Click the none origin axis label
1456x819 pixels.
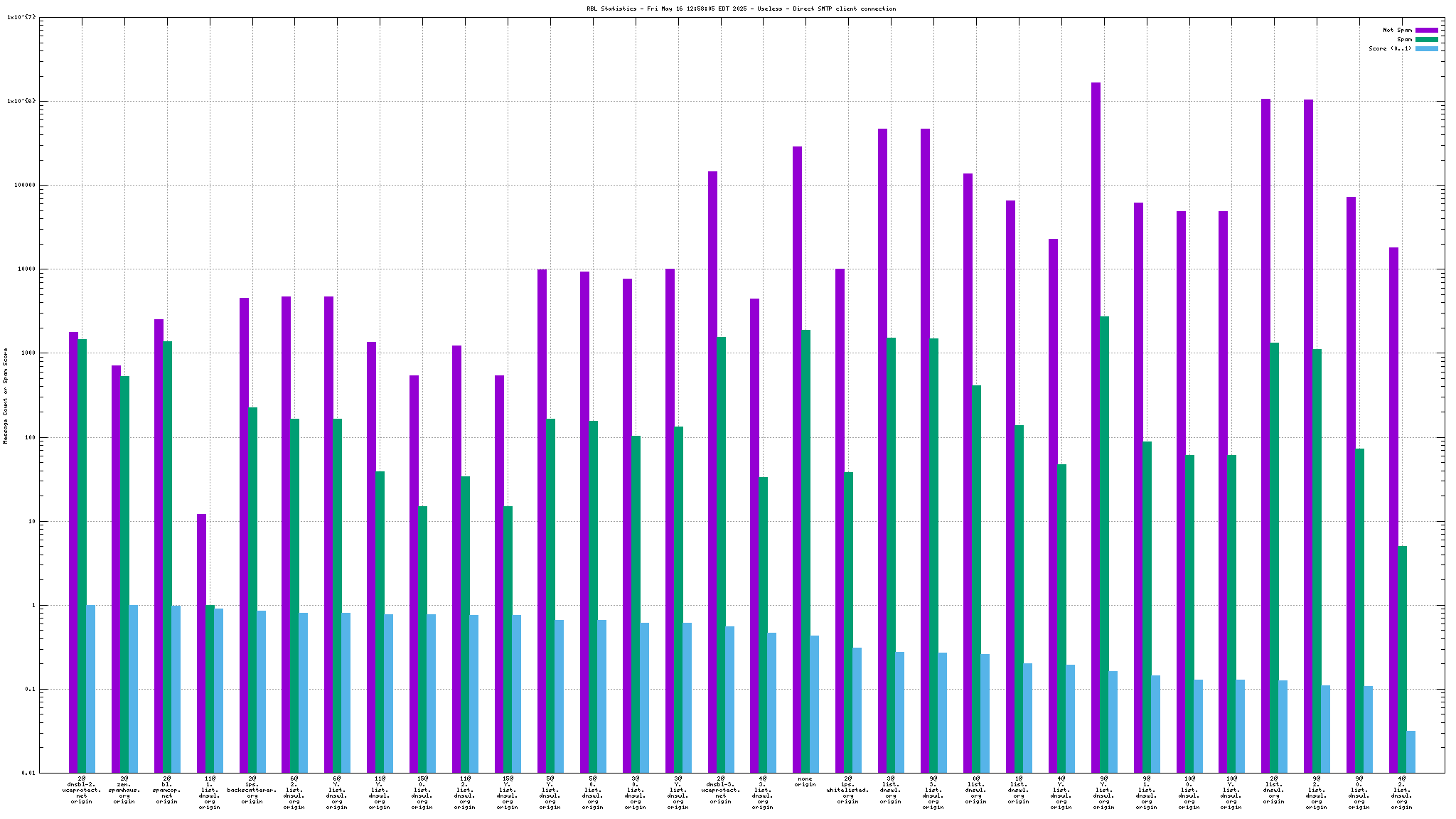(x=805, y=781)
